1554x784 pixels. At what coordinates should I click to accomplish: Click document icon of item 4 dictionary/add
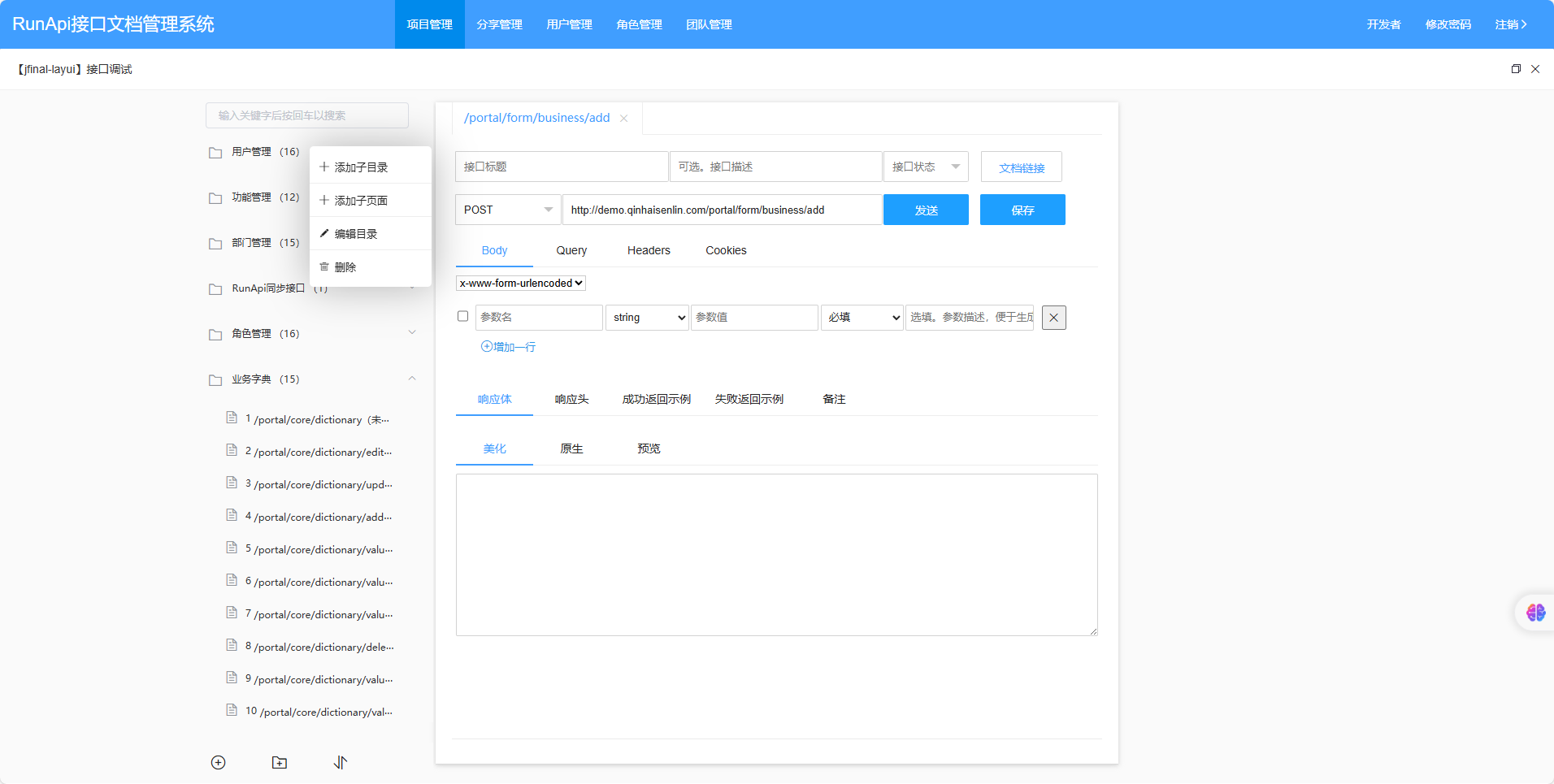pos(232,515)
